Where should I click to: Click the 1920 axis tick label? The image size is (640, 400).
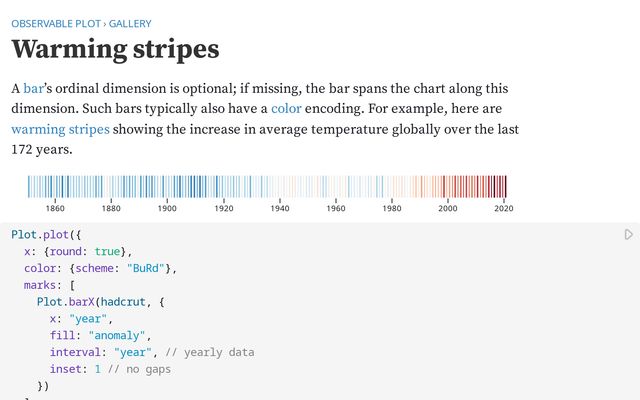224,208
